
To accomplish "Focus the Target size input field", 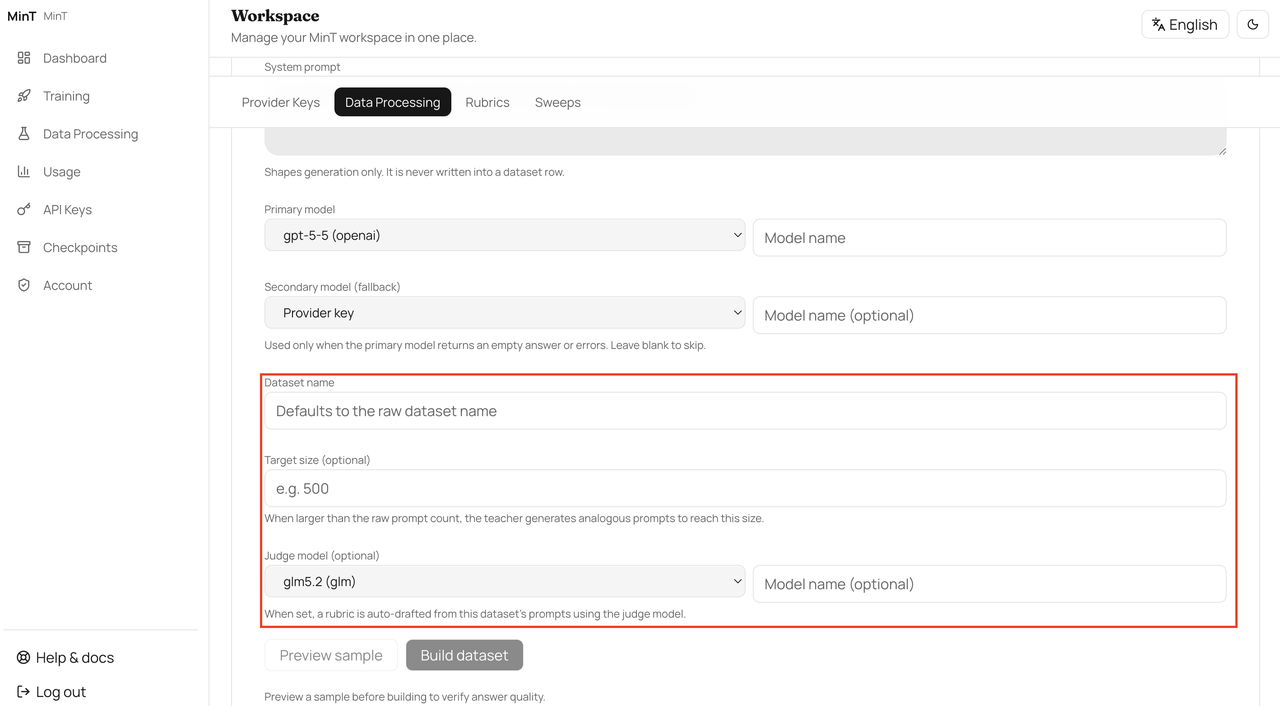I will (x=745, y=489).
